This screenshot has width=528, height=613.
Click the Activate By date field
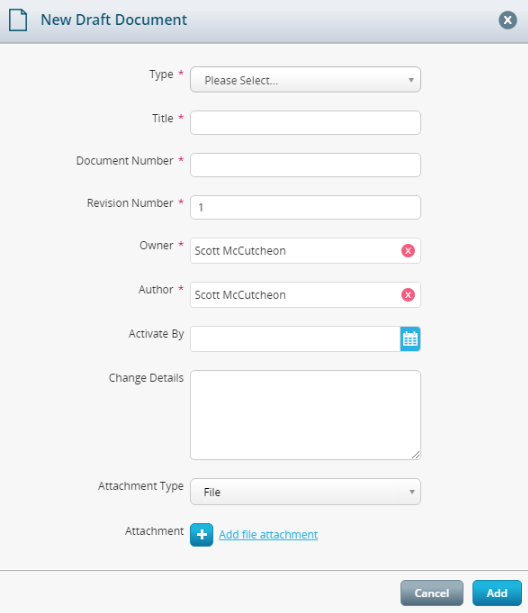[295, 339]
